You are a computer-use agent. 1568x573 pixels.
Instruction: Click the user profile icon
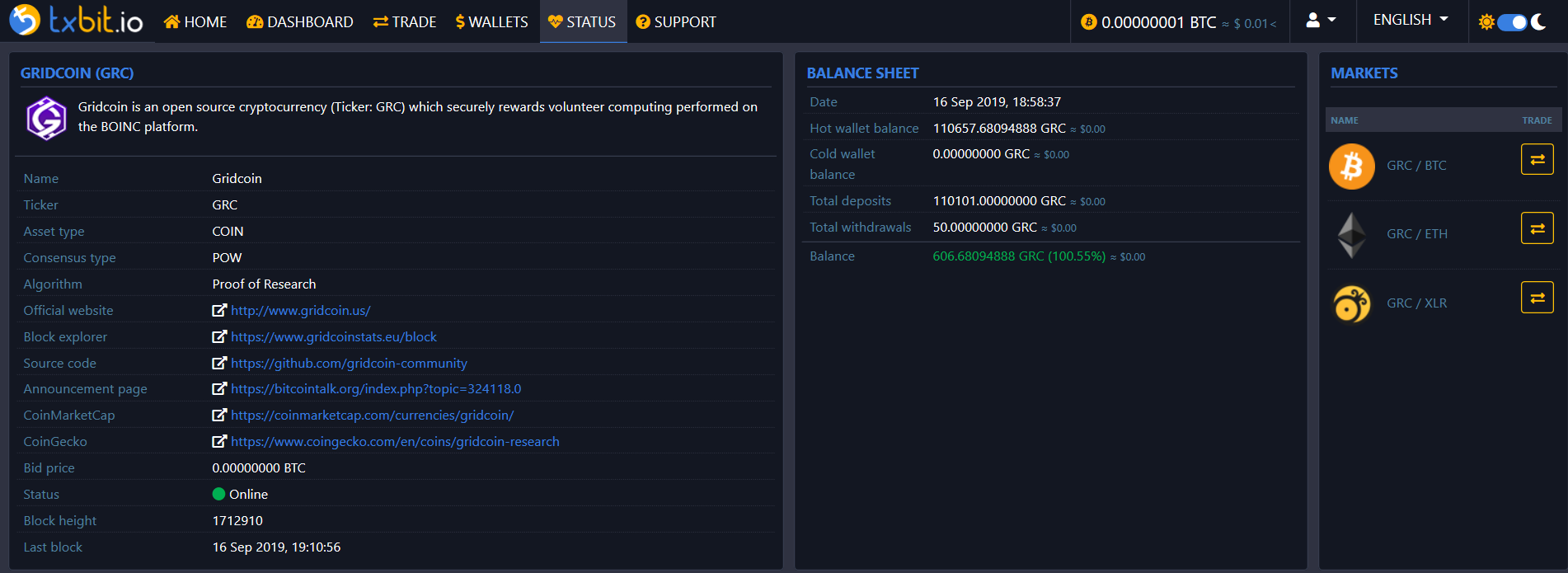click(1313, 20)
